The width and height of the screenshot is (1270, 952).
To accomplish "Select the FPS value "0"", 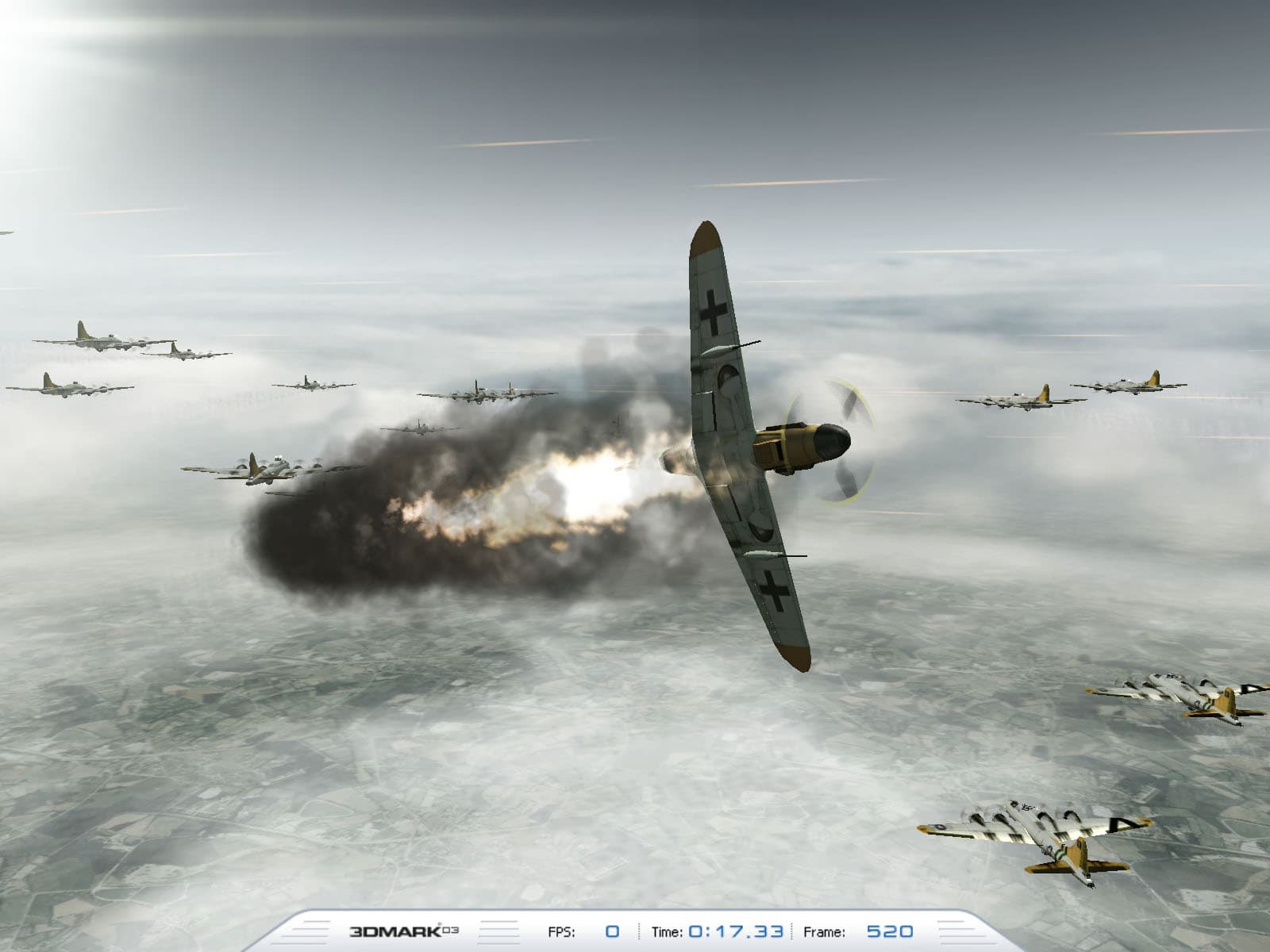I will [613, 931].
